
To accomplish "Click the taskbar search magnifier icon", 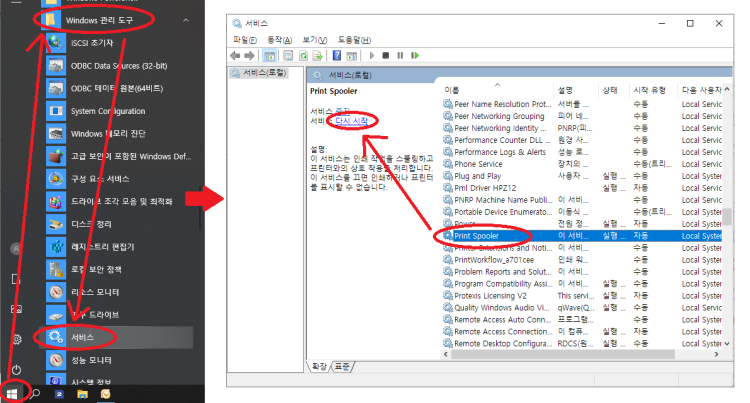I will (x=35, y=394).
